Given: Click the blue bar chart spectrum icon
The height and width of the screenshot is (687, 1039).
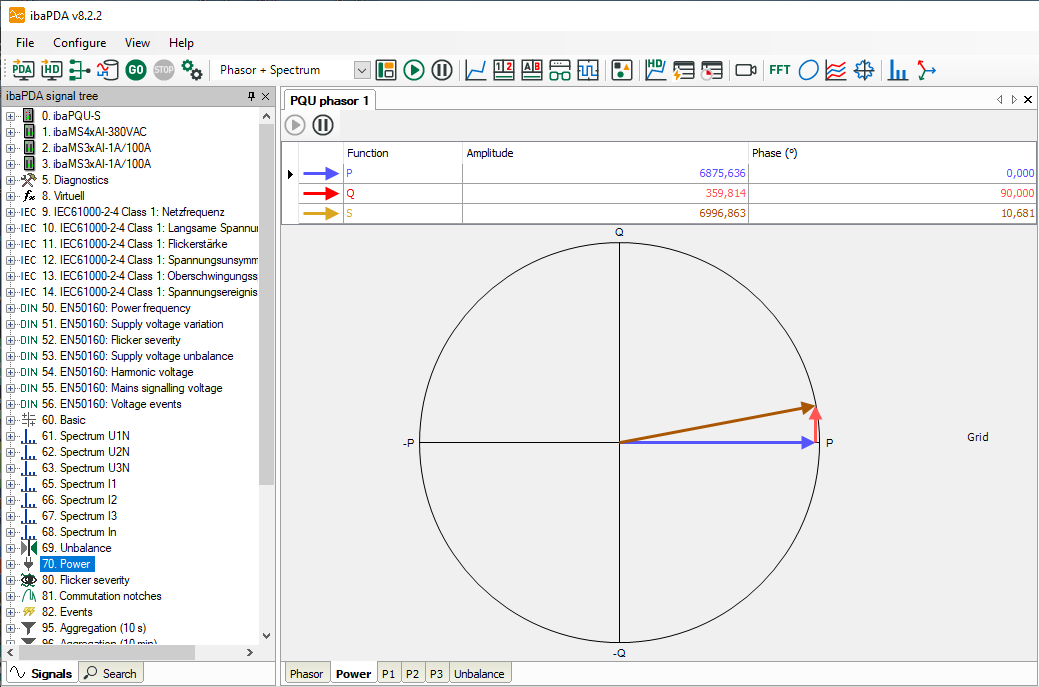Looking at the screenshot, I should (x=898, y=70).
